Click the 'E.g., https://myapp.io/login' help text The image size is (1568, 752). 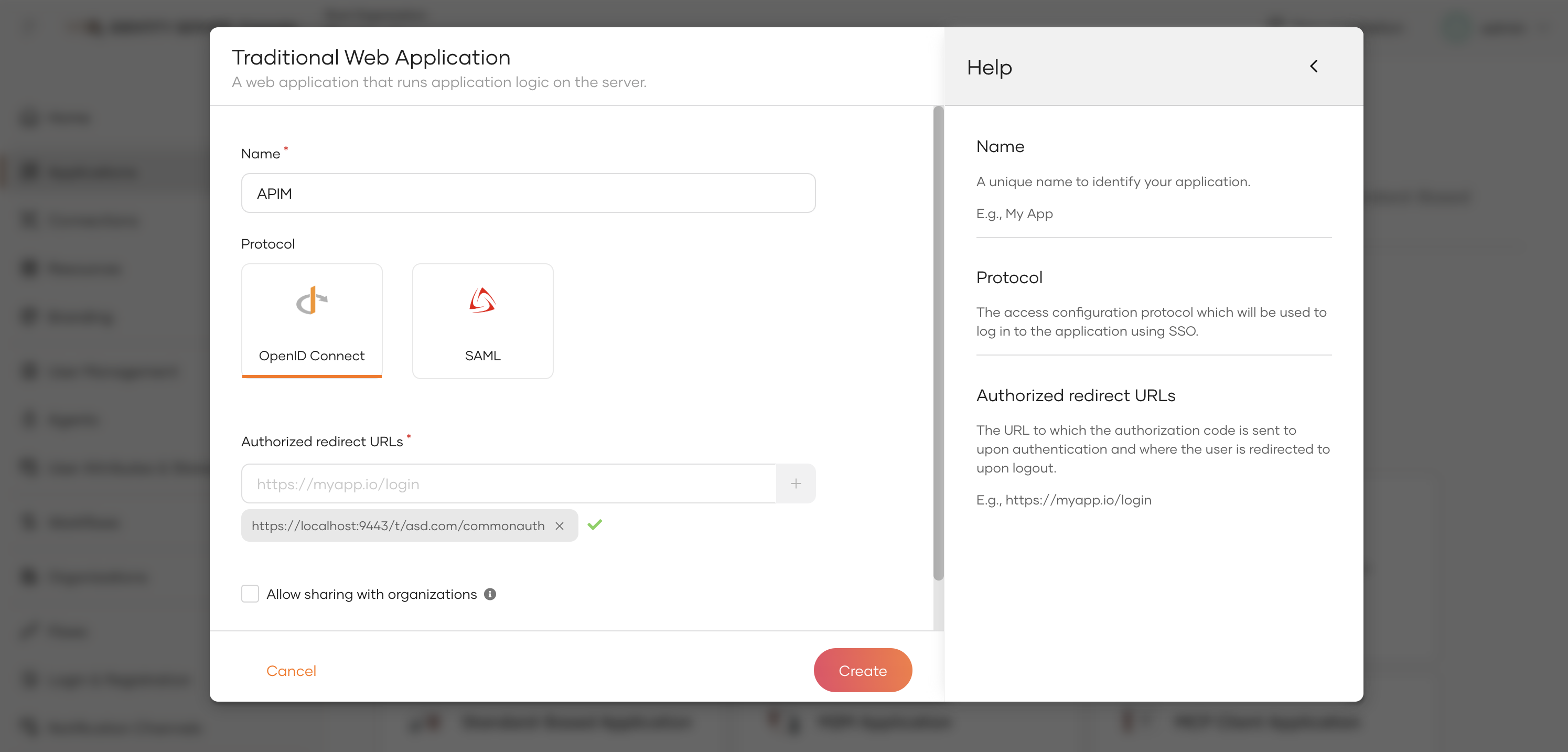click(x=1064, y=500)
